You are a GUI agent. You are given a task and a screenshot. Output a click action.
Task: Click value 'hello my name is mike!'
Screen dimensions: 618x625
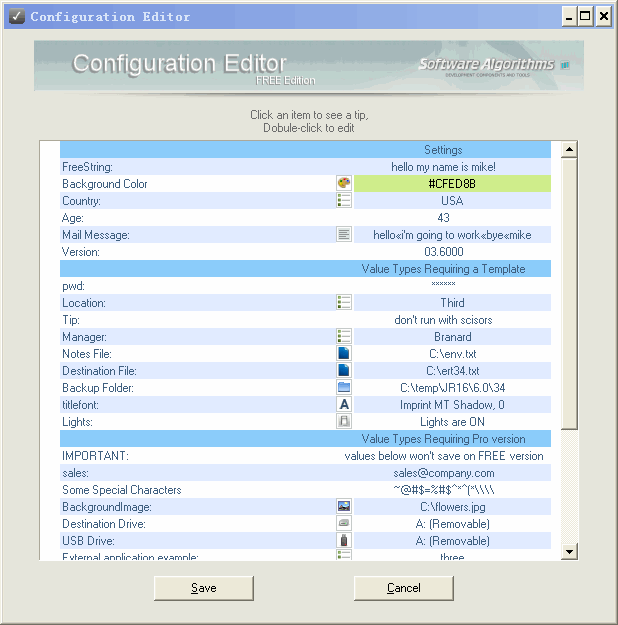443,167
